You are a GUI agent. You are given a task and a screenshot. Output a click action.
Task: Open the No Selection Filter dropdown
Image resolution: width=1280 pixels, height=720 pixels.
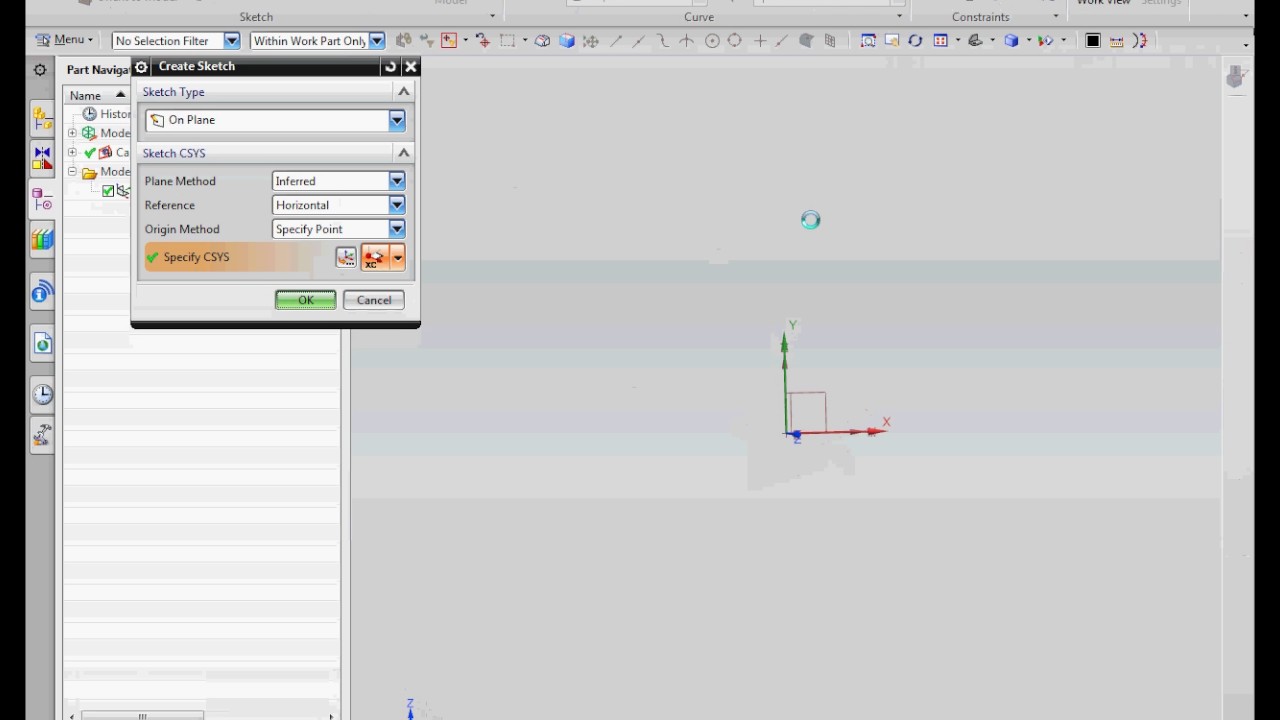(232, 41)
